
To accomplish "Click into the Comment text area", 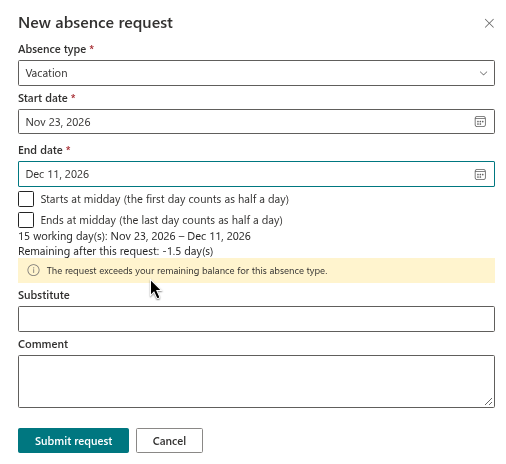I will 256,381.
